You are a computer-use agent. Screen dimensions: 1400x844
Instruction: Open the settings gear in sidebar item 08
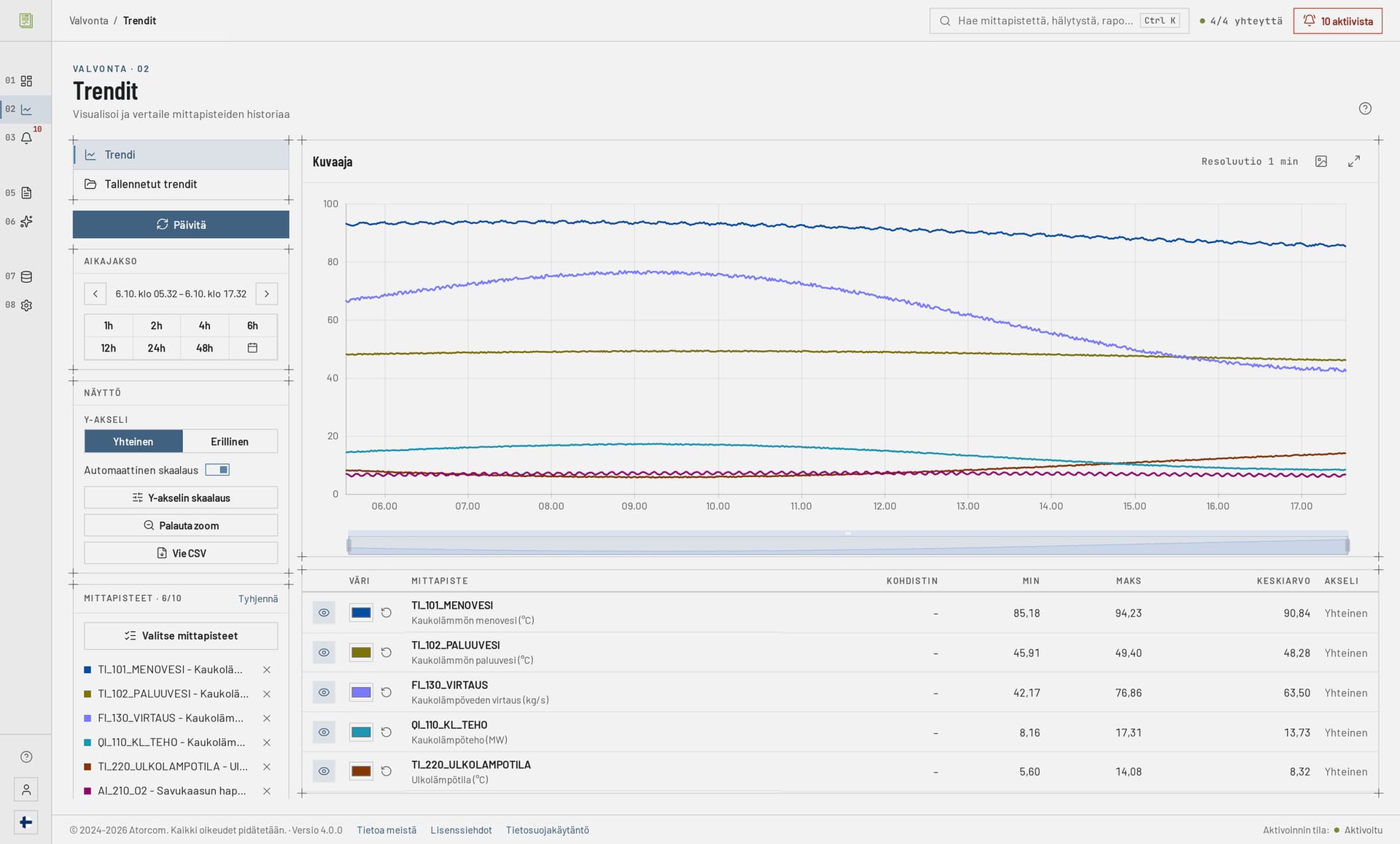26,306
